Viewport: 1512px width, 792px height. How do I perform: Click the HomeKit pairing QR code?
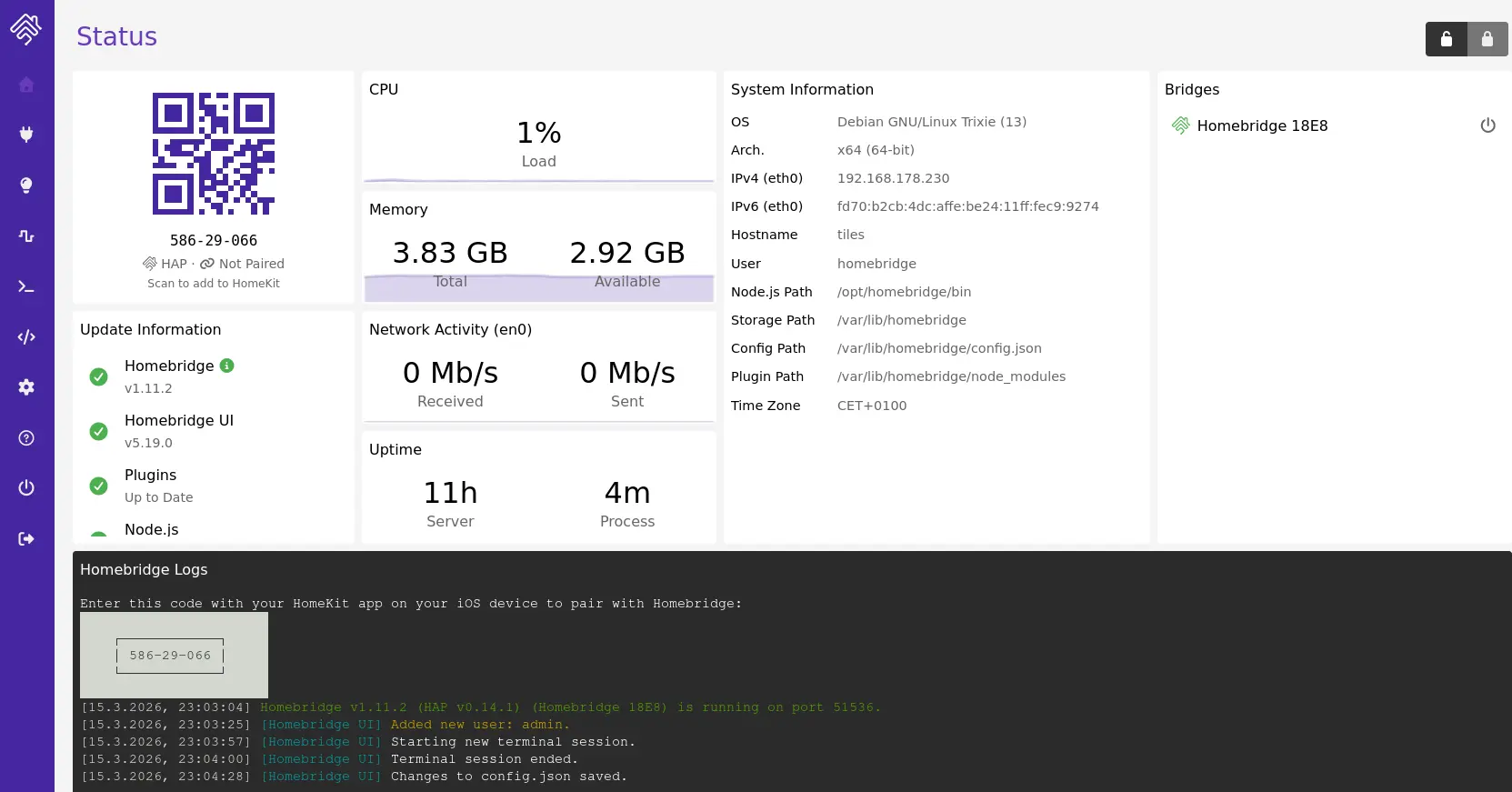click(214, 154)
